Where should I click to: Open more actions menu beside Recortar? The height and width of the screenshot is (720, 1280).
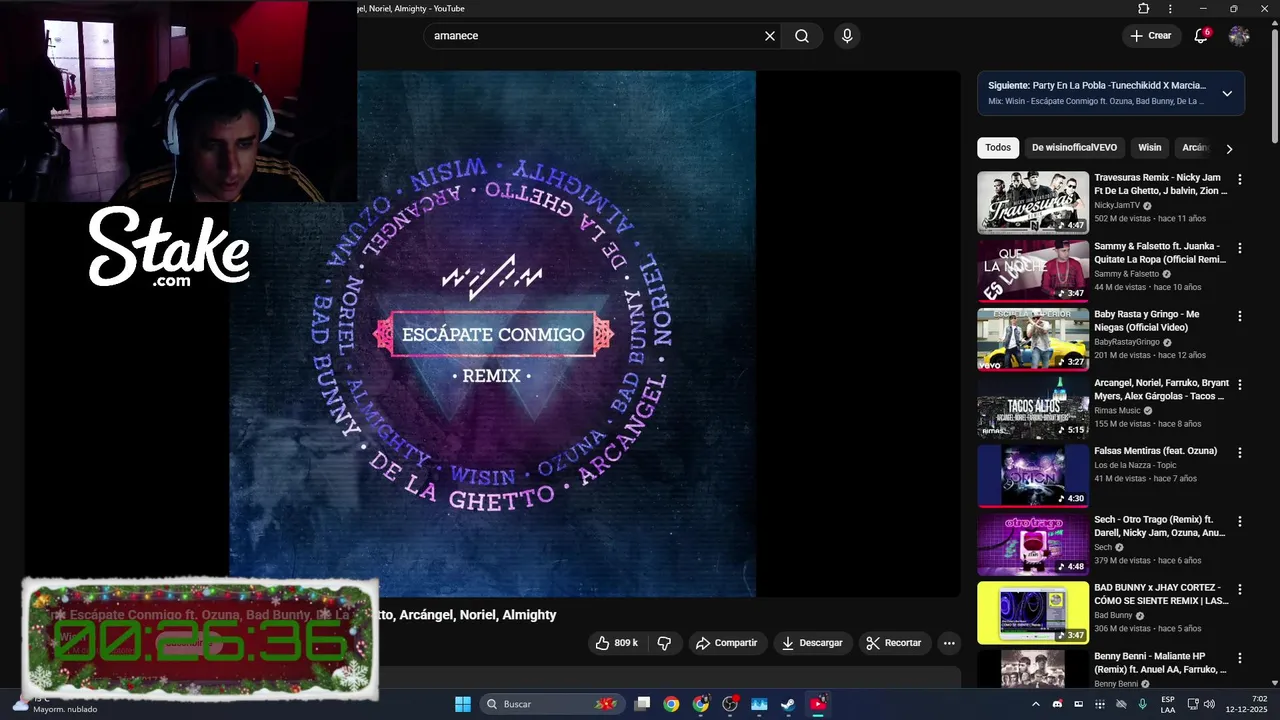tap(949, 643)
